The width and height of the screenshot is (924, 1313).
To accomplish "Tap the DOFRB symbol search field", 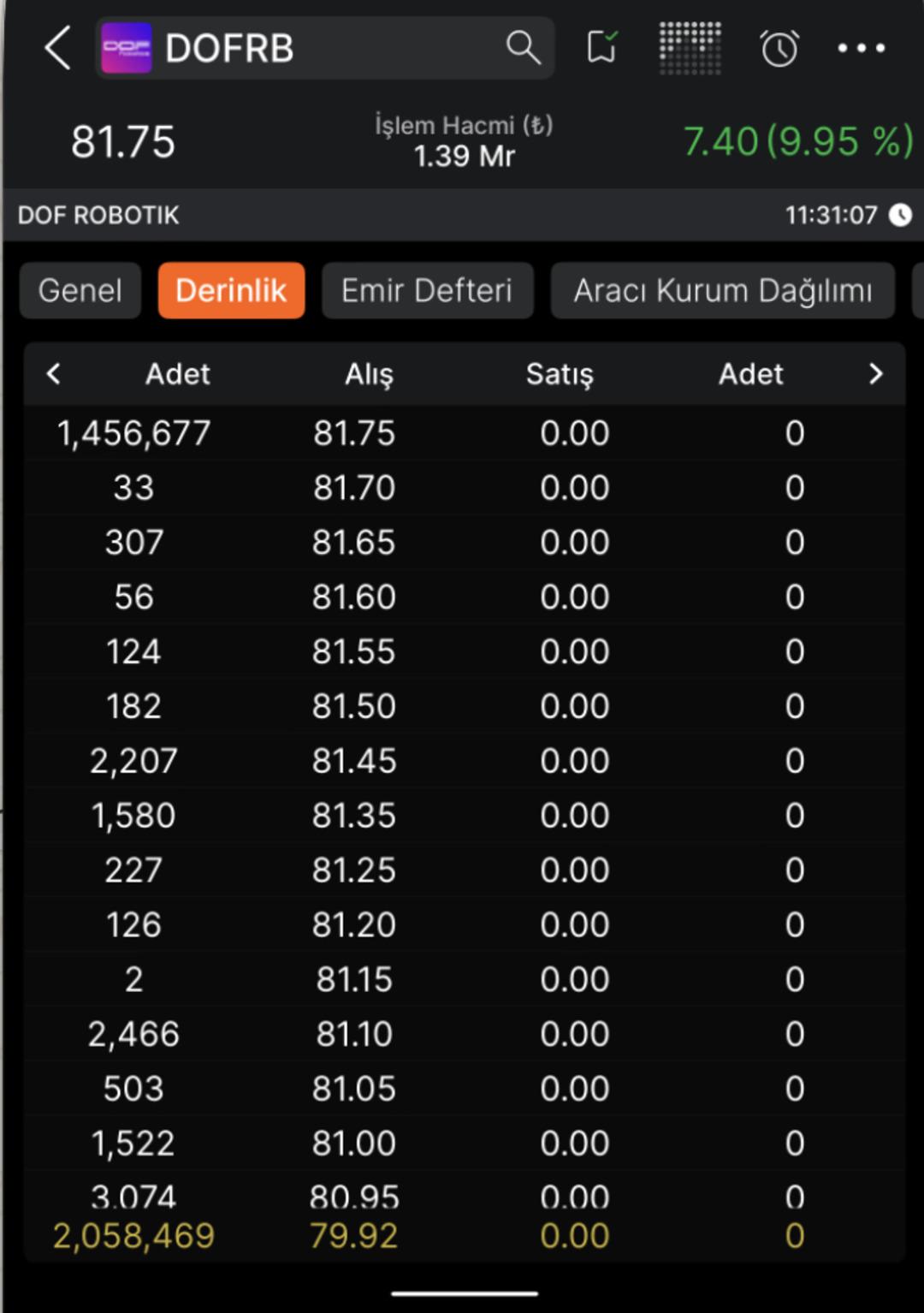I will click(x=325, y=48).
